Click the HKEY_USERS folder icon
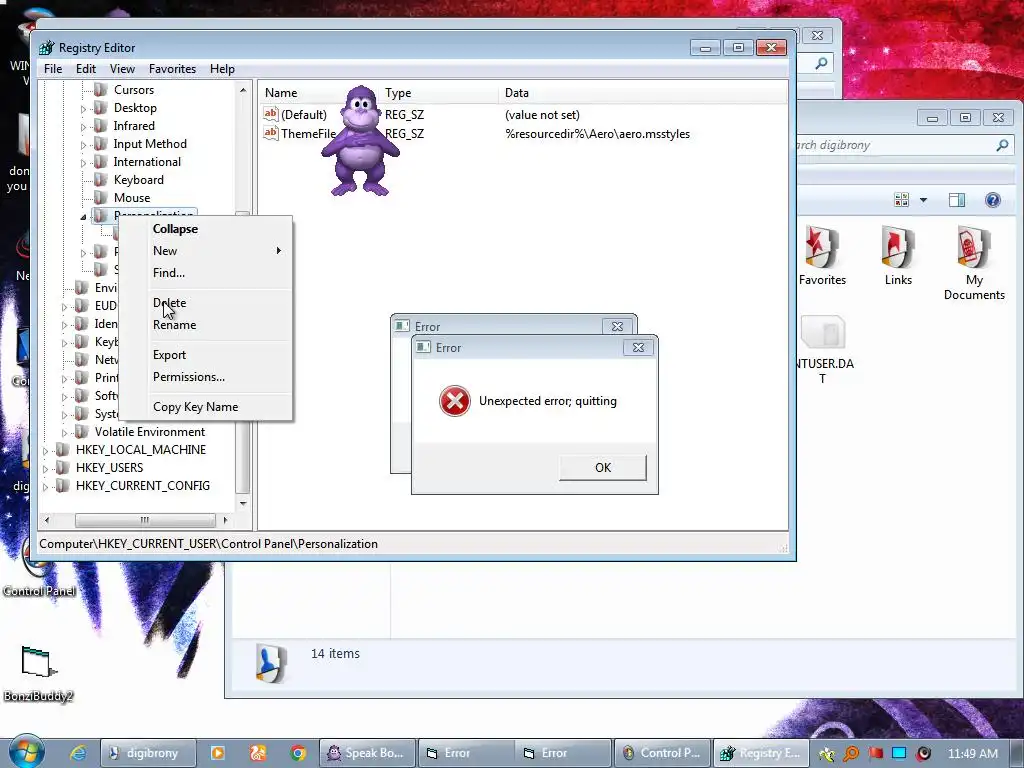1024x768 pixels. (62, 468)
